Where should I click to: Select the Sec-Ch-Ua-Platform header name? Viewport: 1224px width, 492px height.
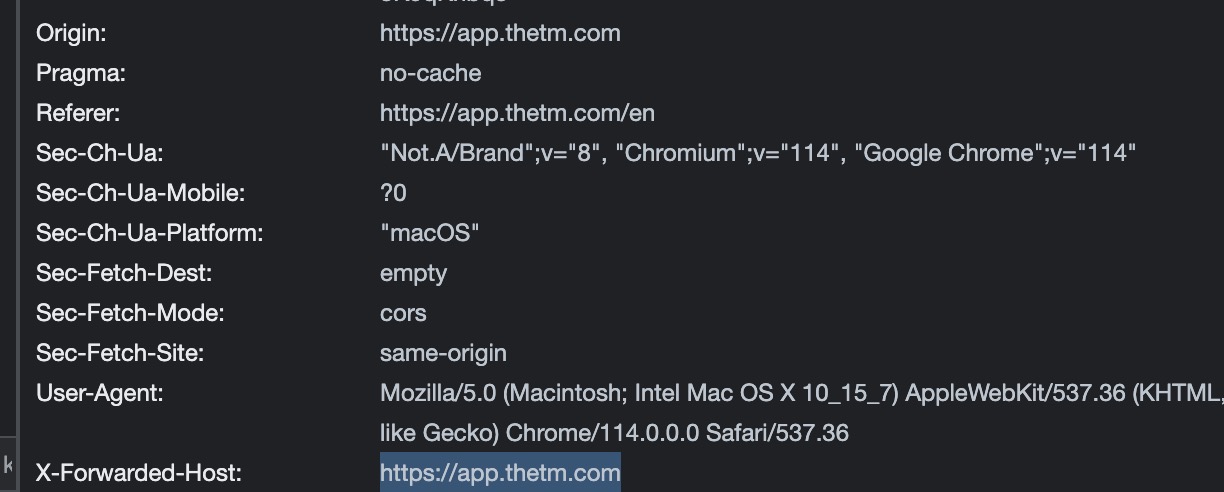tap(149, 233)
